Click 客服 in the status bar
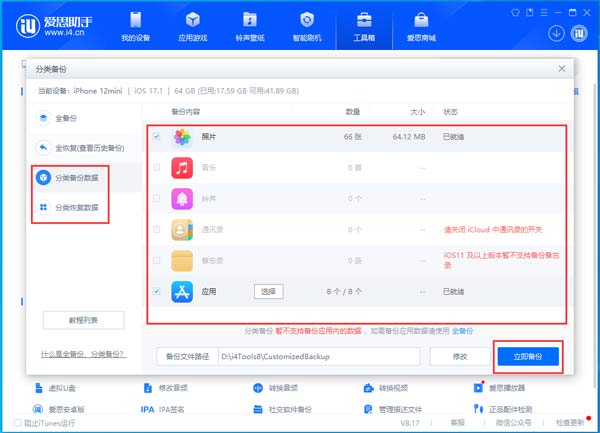 (458, 423)
